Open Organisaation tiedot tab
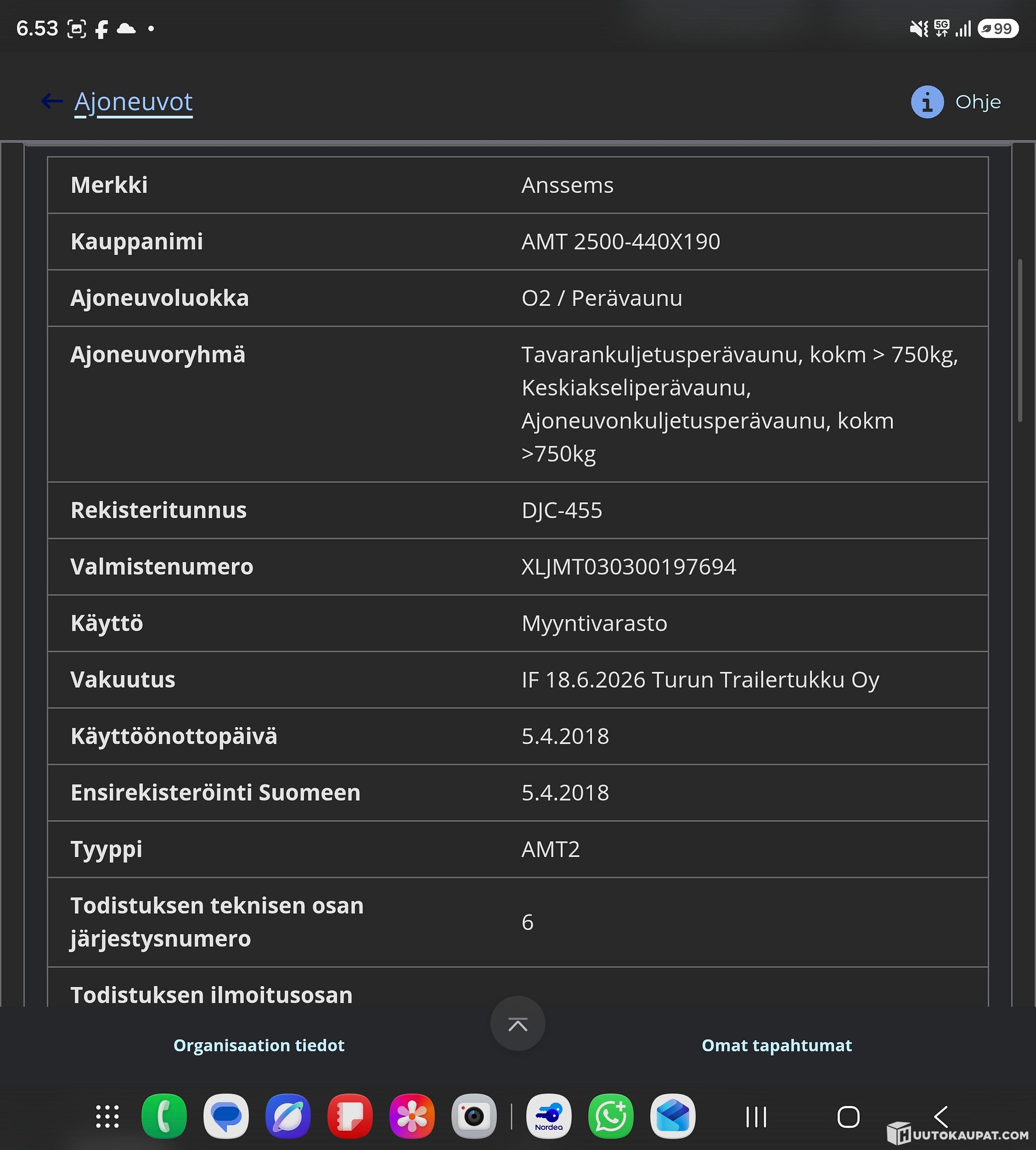Viewport: 1036px width, 1150px height. 259,1045
